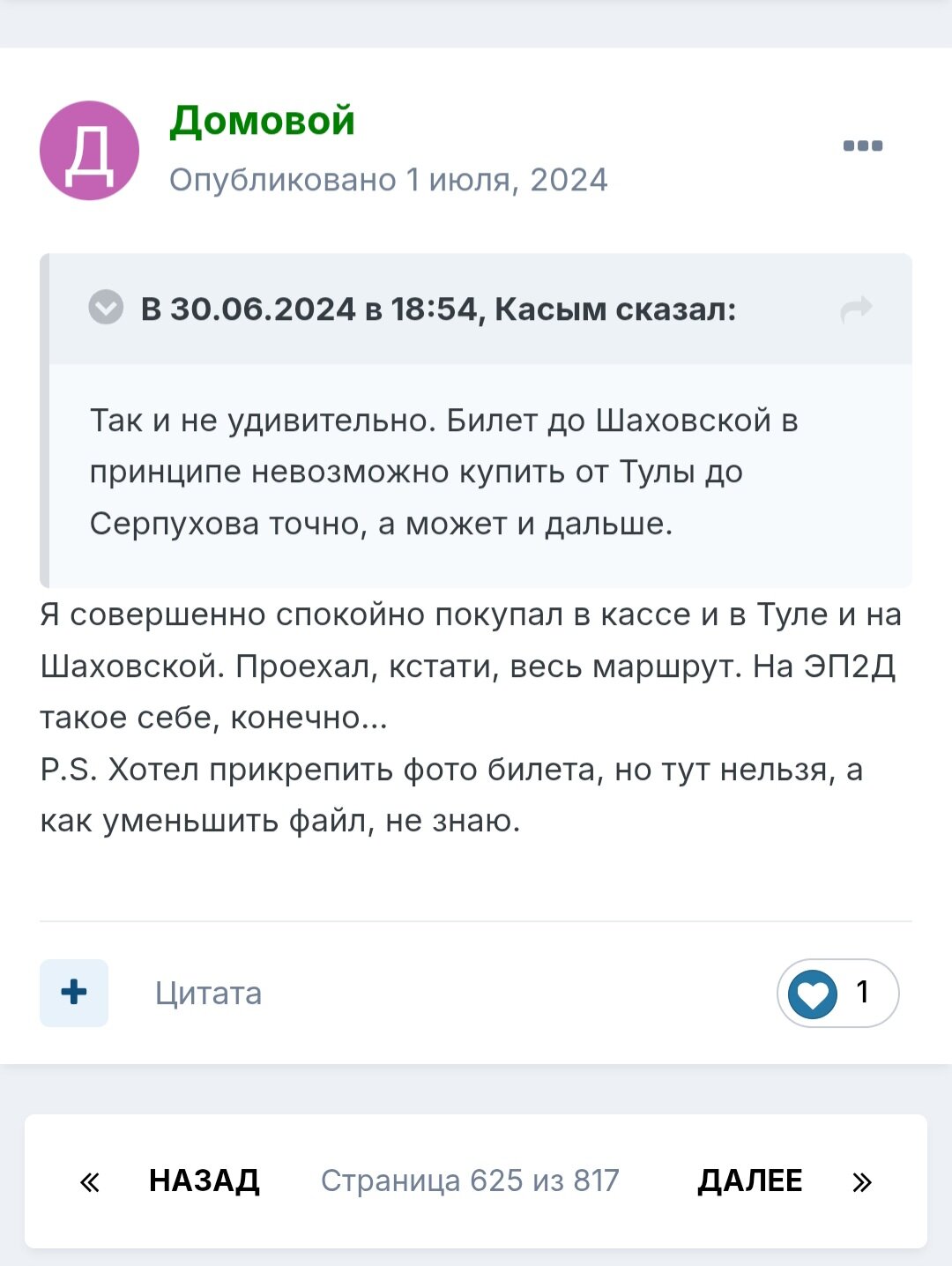This screenshot has height=1266, width=952.
Task: Open the Домовой profile via the username
Action: pos(262,120)
